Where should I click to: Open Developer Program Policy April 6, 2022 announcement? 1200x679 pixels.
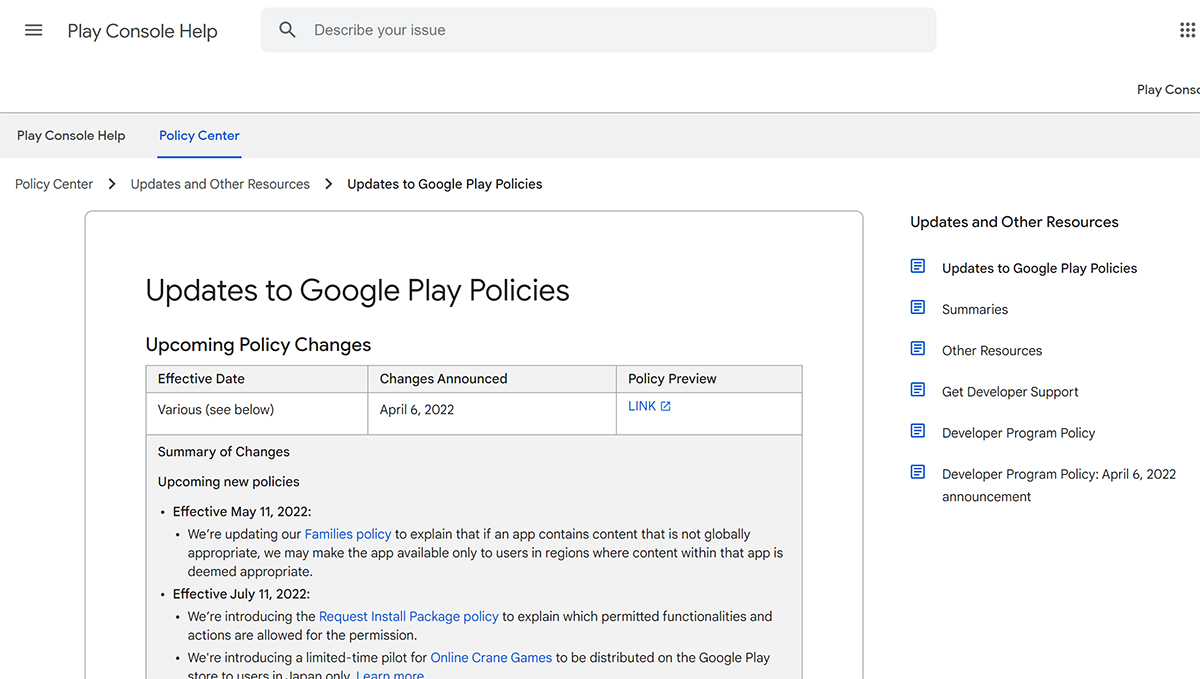1059,485
